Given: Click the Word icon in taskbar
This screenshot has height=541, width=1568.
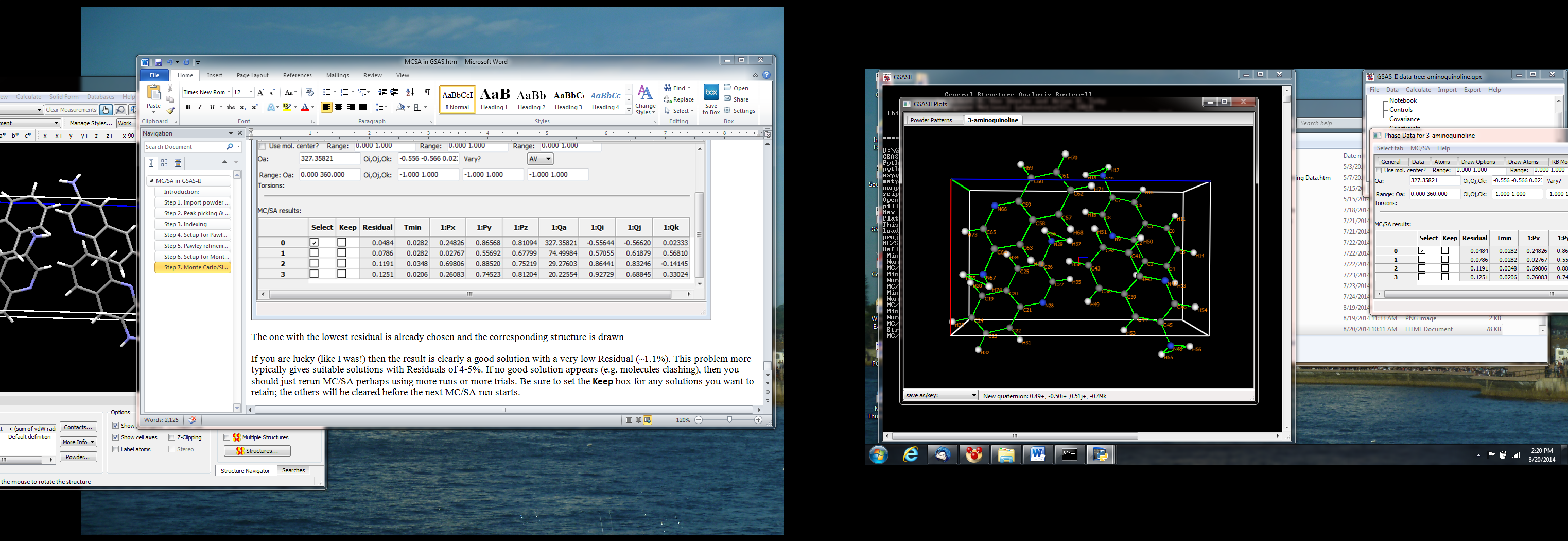Looking at the screenshot, I should pyautogui.click(x=1038, y=454).
